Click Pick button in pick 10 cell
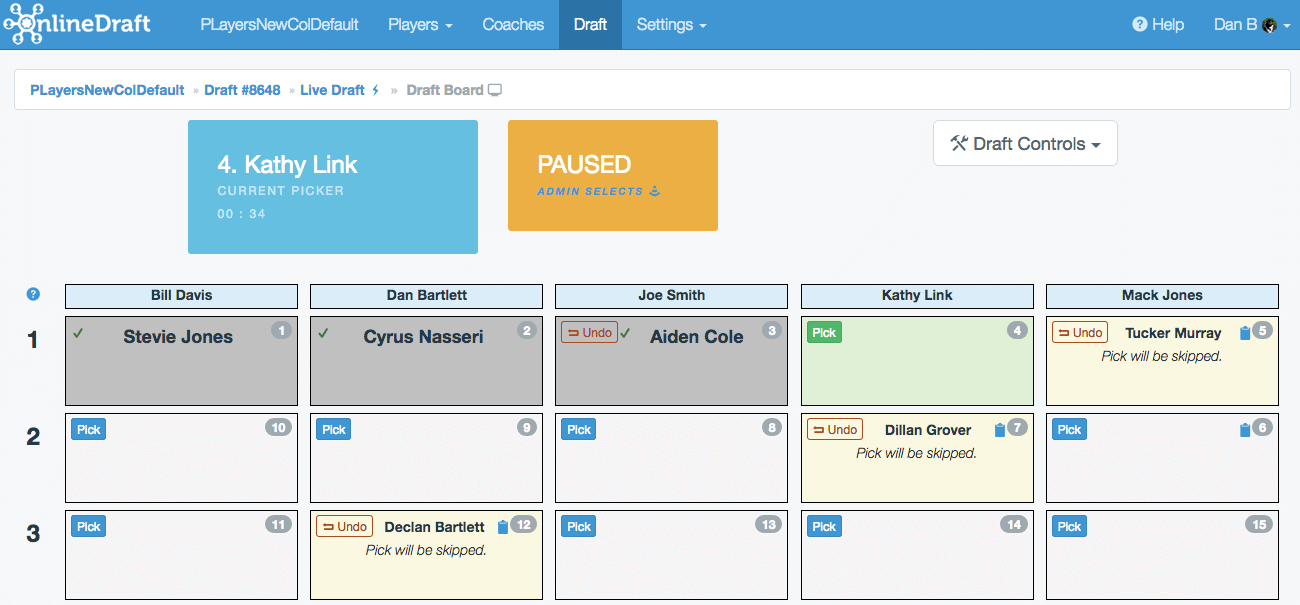 [x=88, y=430]
